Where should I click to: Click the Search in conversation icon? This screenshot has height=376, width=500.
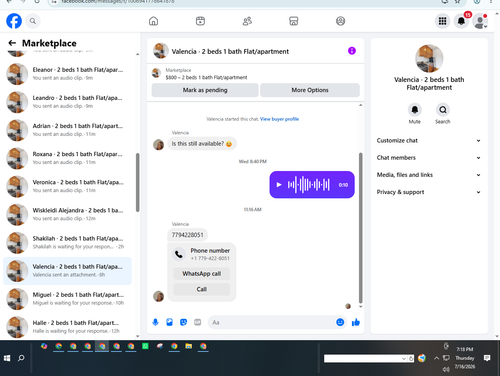pyautogui.click(x=443, y=109)
